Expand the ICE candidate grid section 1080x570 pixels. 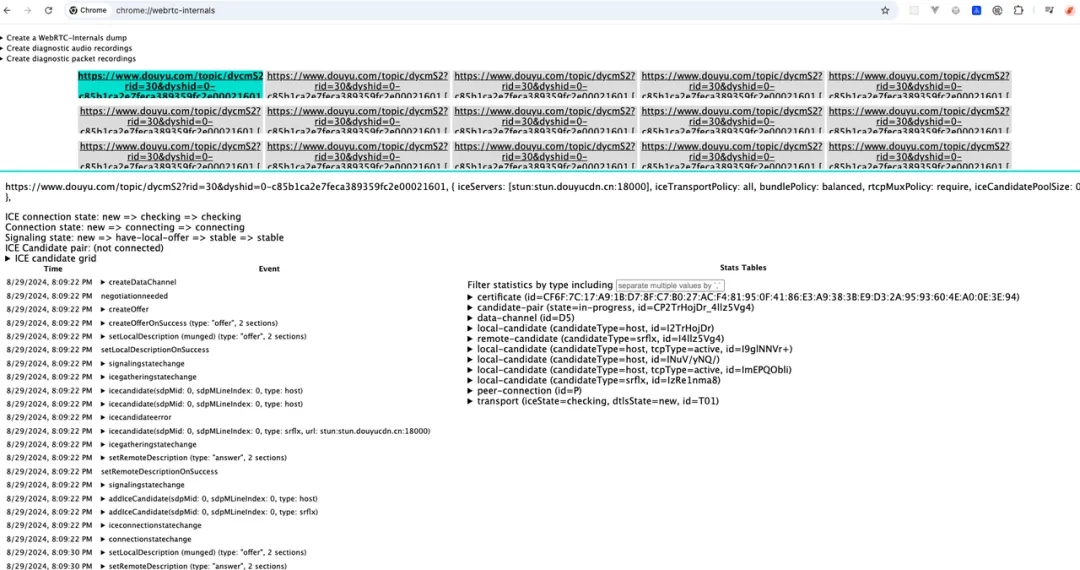55,258
